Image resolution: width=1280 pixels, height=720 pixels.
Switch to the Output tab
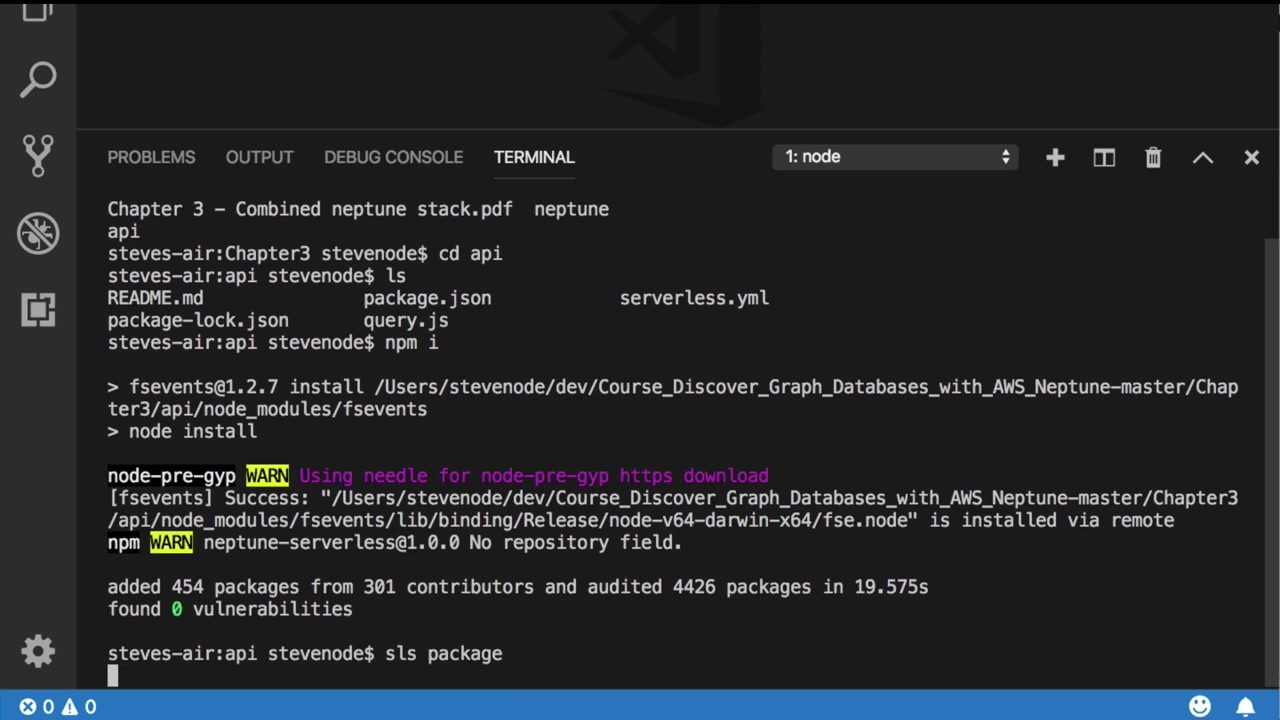(259, 157)
